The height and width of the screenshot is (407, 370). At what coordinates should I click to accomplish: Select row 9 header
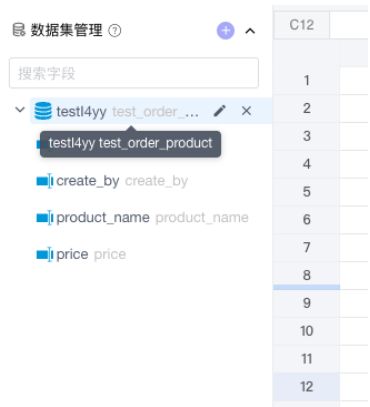pyautogui.click(x=306, y=303)
